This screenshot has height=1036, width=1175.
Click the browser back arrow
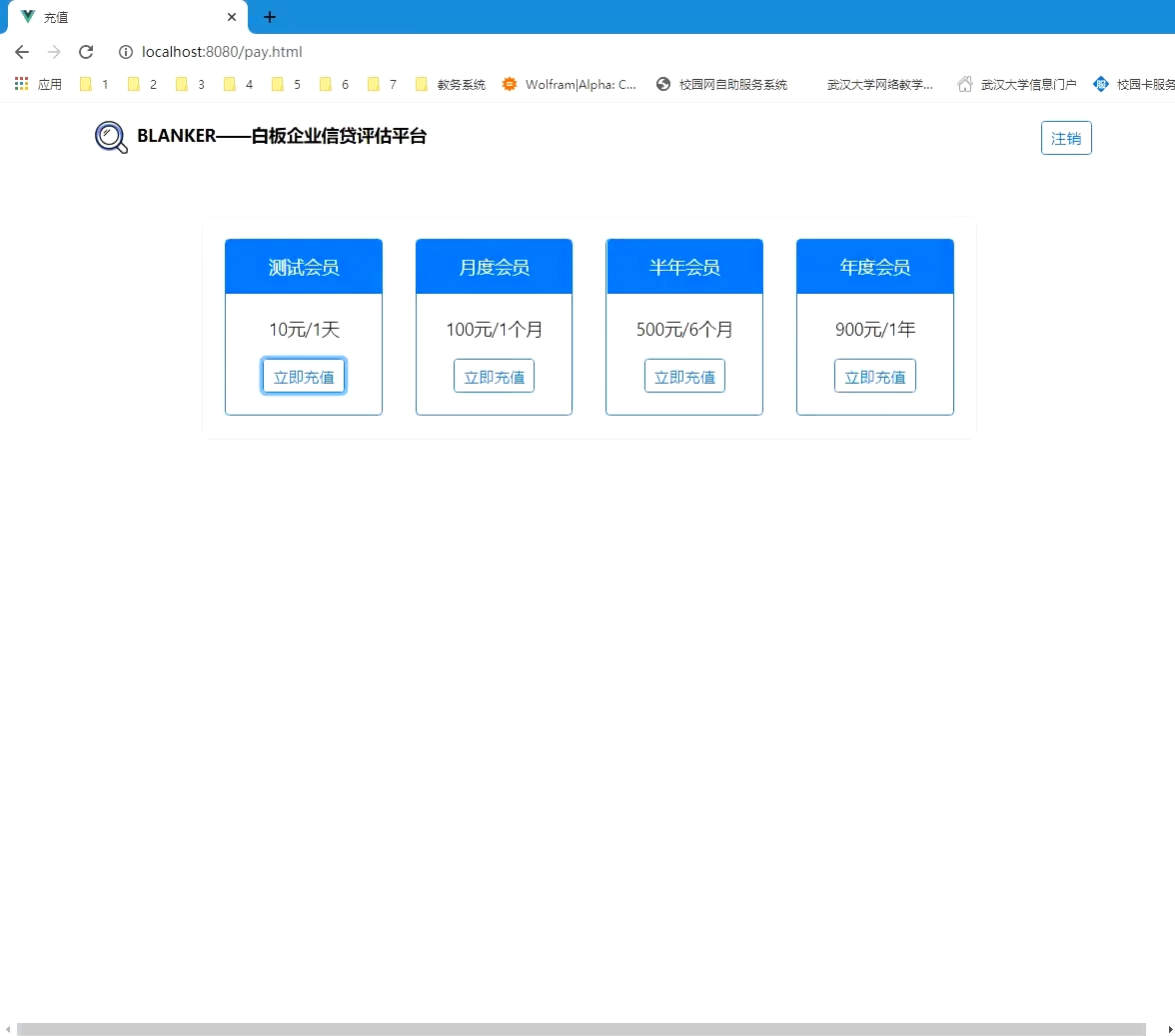22,52
